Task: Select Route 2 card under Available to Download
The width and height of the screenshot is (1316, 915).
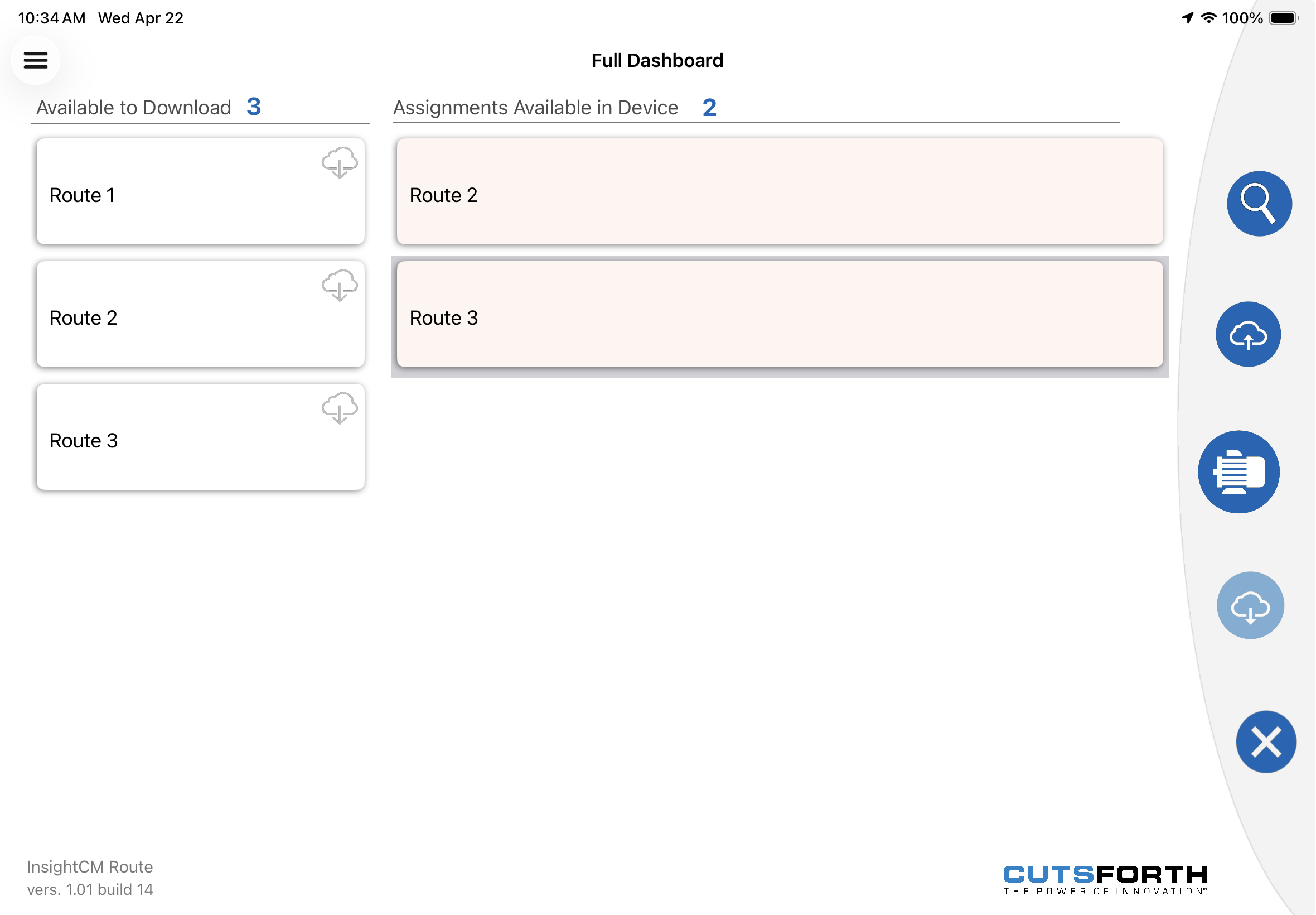Action: [201, 314]
